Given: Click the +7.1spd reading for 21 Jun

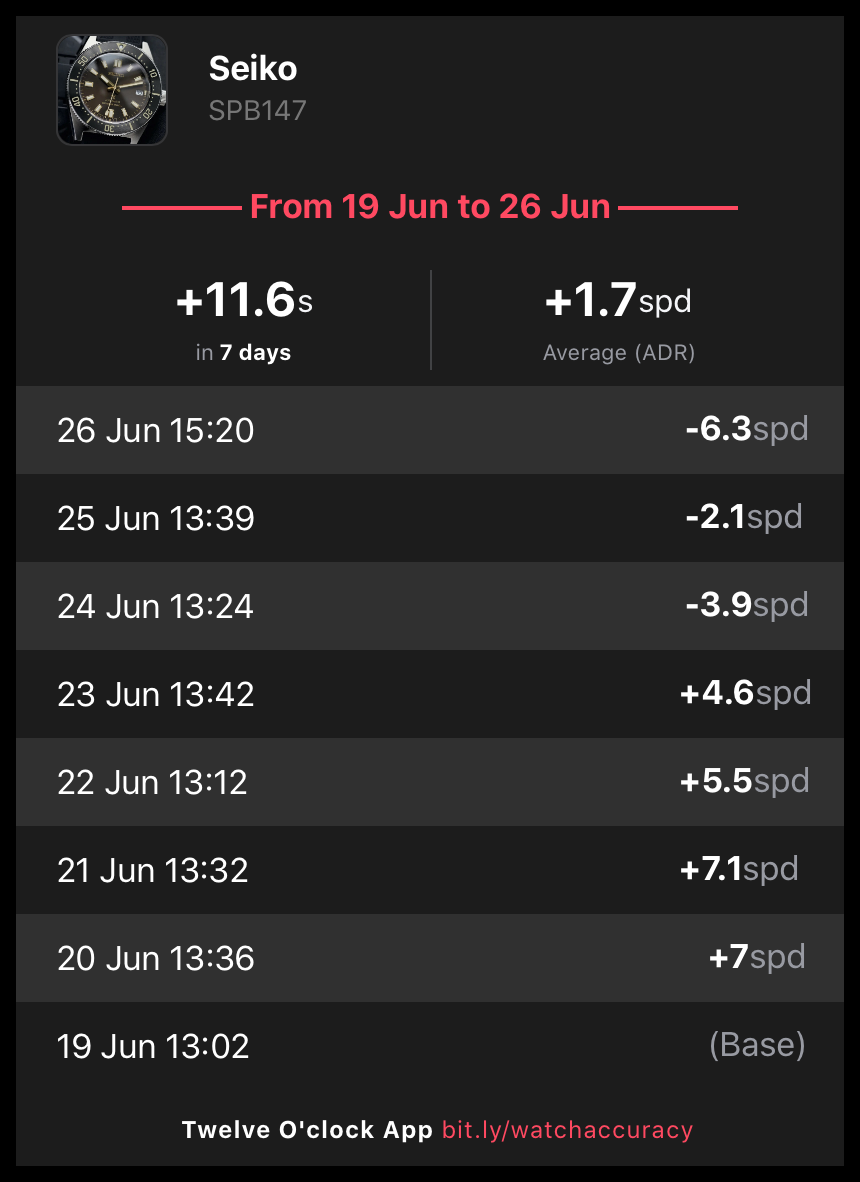Looking at the screenshot, I should pos(739,869).
